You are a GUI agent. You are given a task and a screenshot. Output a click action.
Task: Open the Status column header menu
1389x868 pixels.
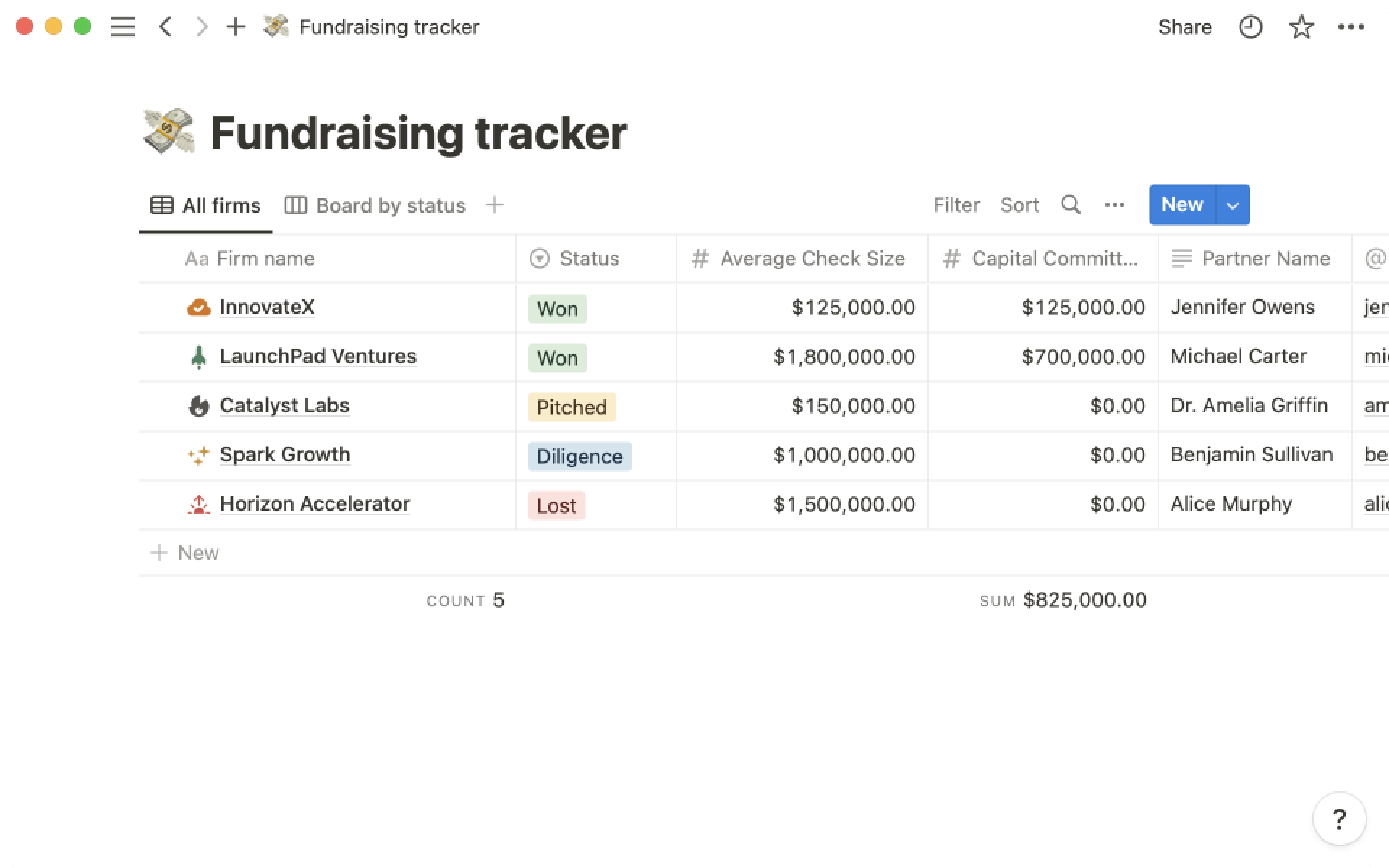pyautogui.click(x=589, y=259)
